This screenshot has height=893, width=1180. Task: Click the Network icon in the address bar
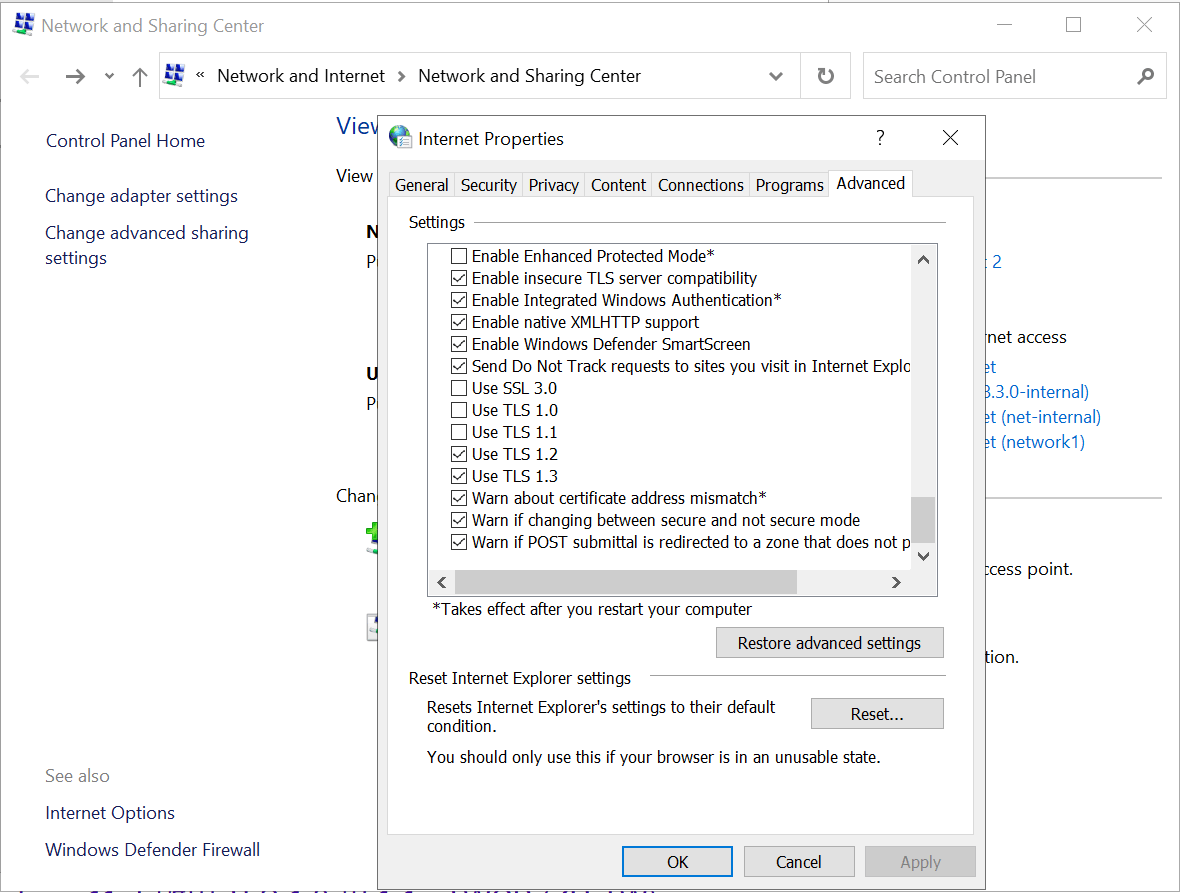pos(175,75)
